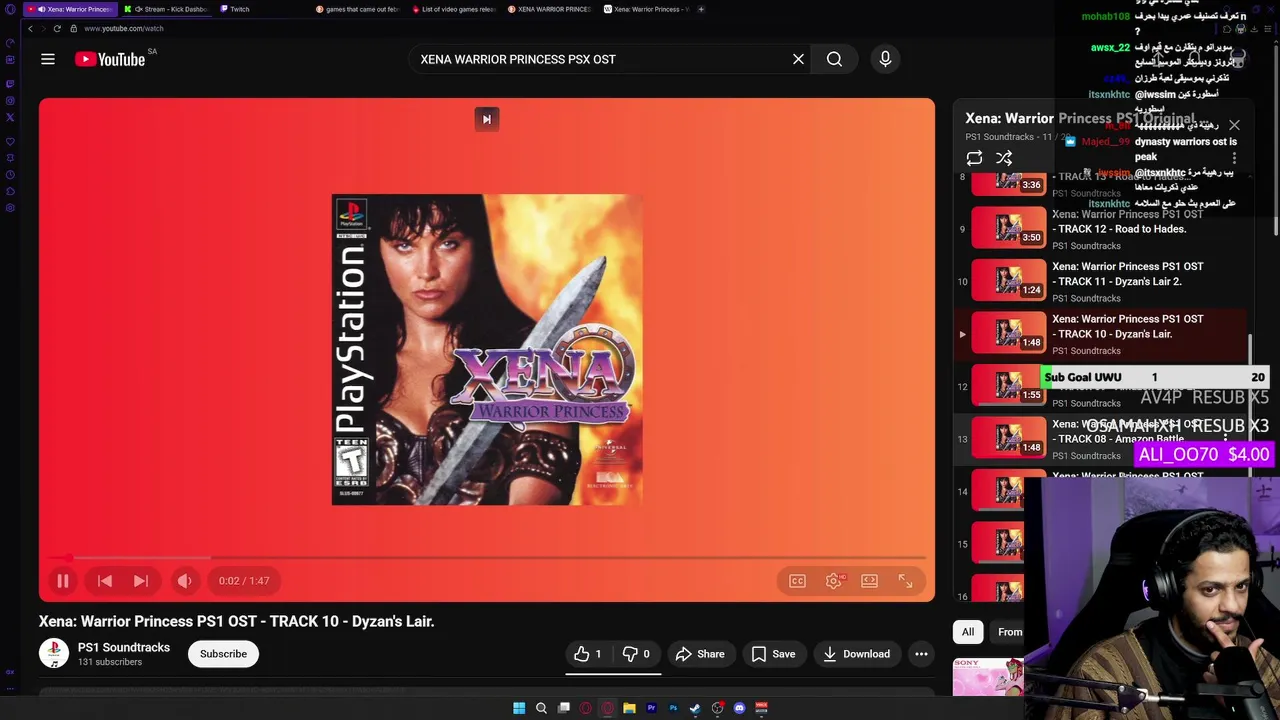
Task: Open the PS1 Soundtracks channel avatar
Action: tap(54, 654)
